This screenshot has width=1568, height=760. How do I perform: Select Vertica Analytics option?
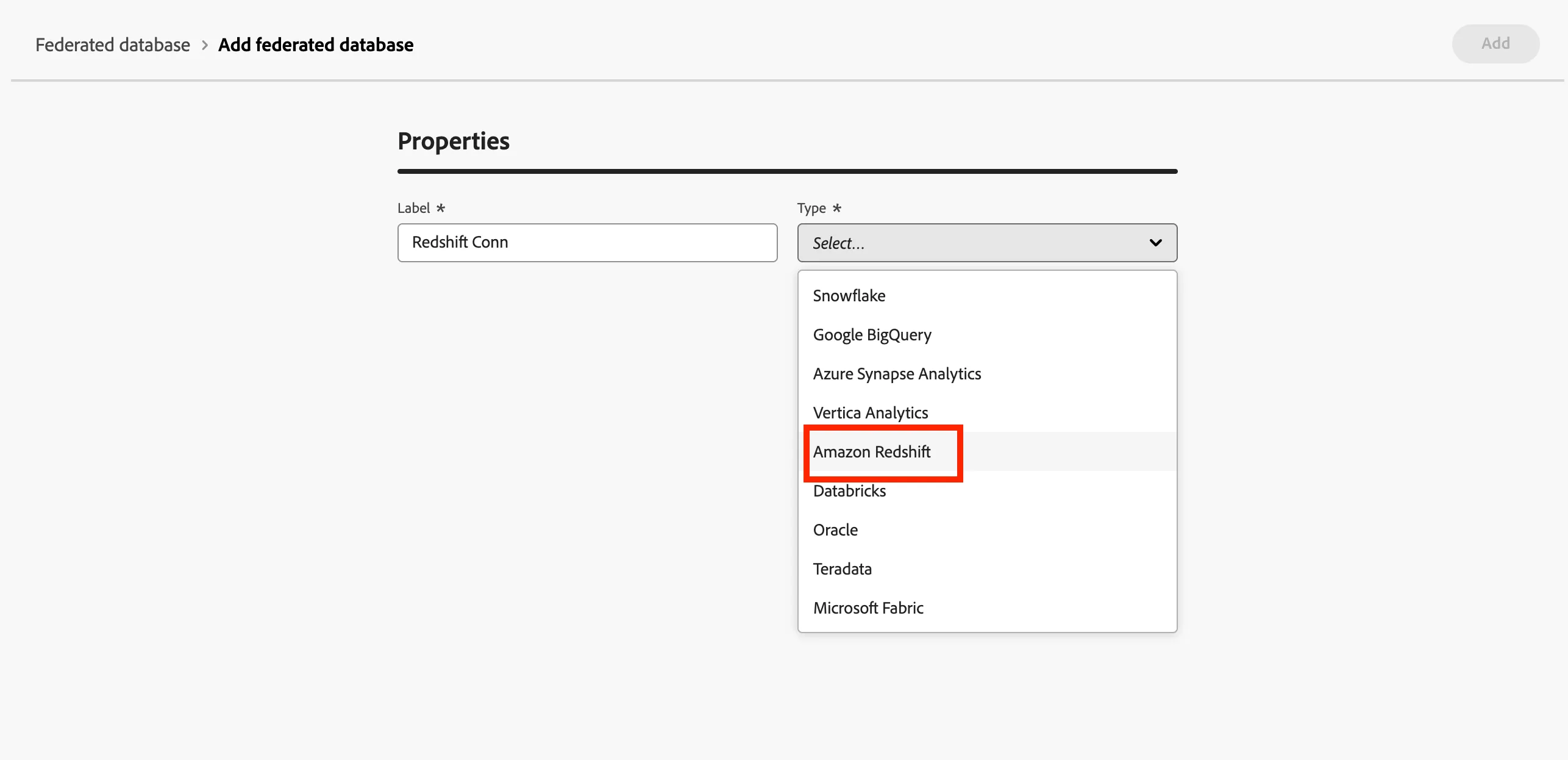(987, 413)
